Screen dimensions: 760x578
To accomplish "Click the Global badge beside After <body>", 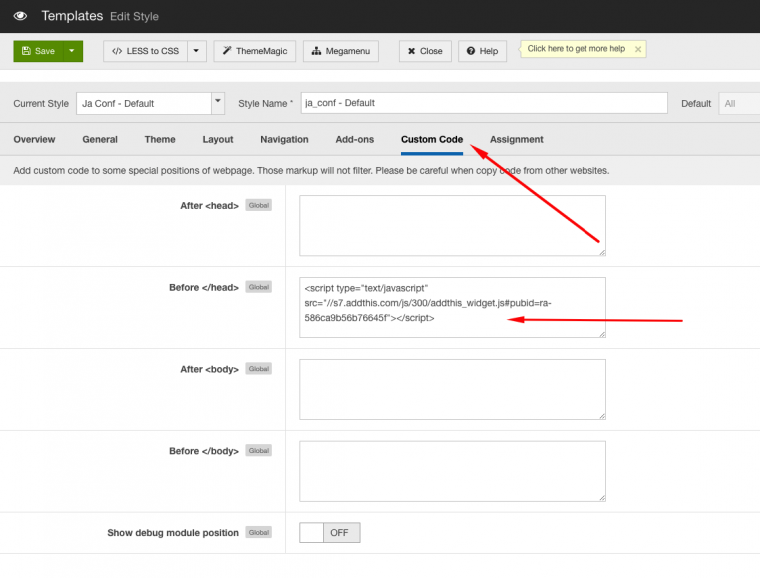I will tap(259, 369).
